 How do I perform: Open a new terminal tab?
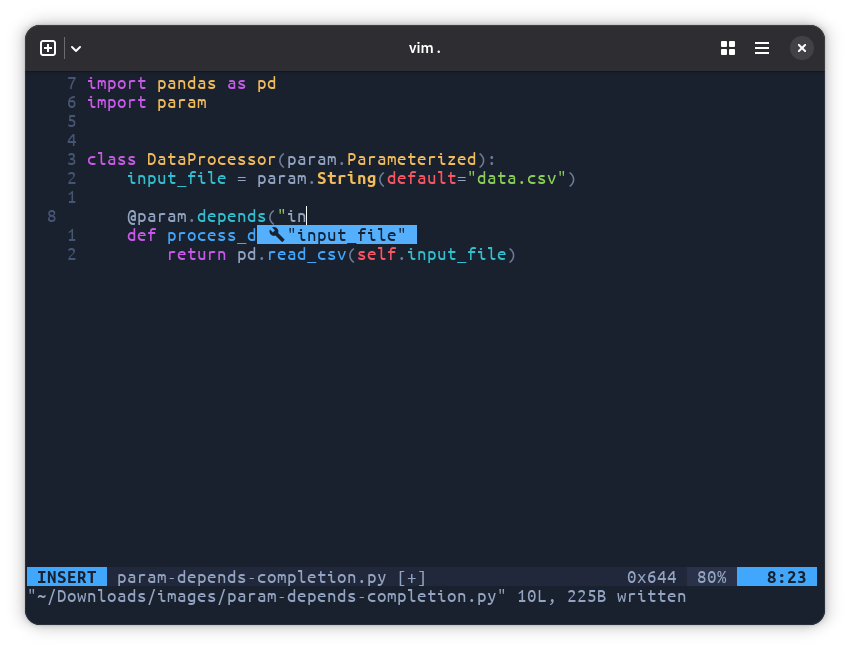coord(48,48)
